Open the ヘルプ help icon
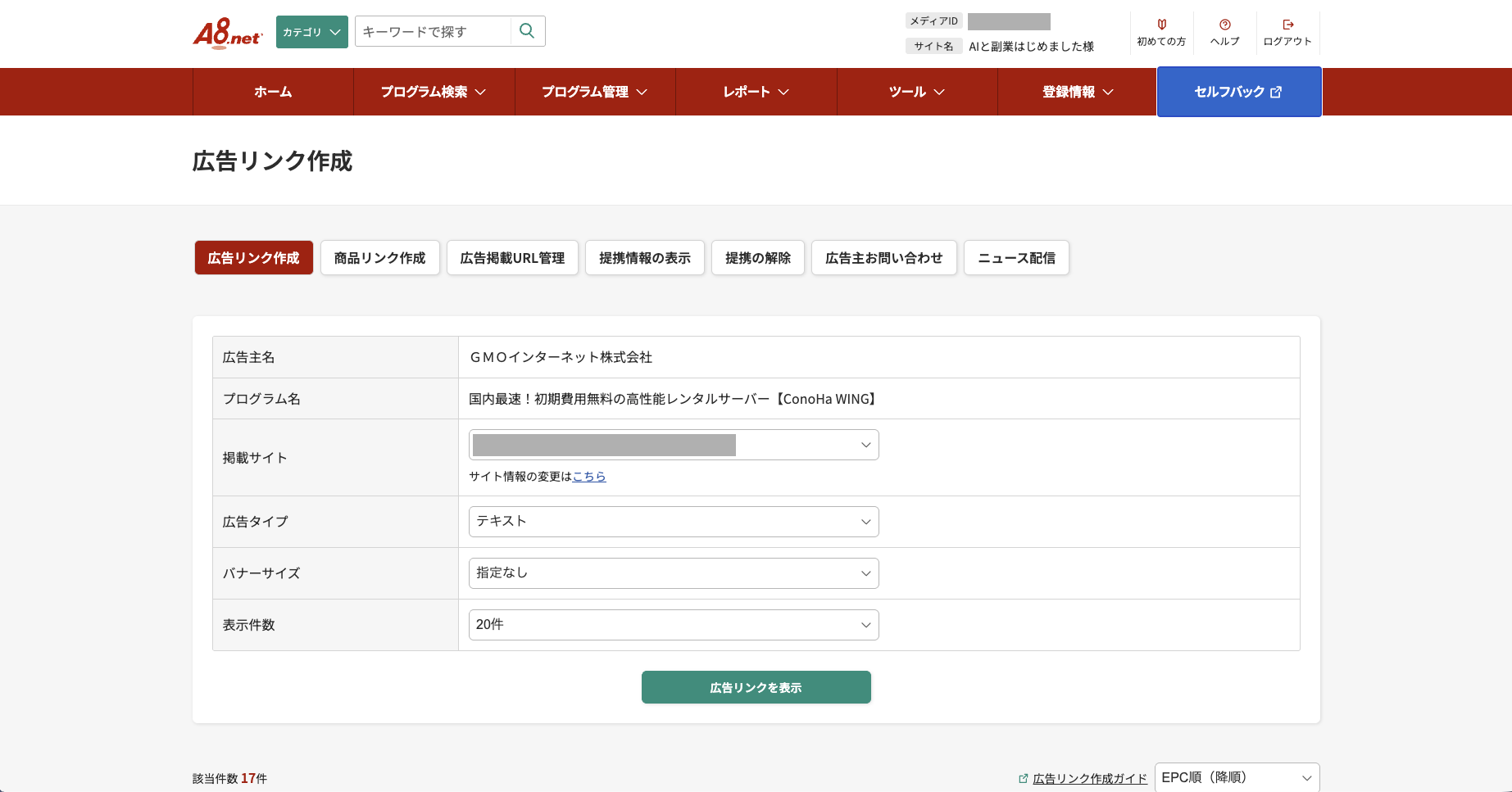Viewport: 1512px width, 792px height. click(x=1224, y=25)
